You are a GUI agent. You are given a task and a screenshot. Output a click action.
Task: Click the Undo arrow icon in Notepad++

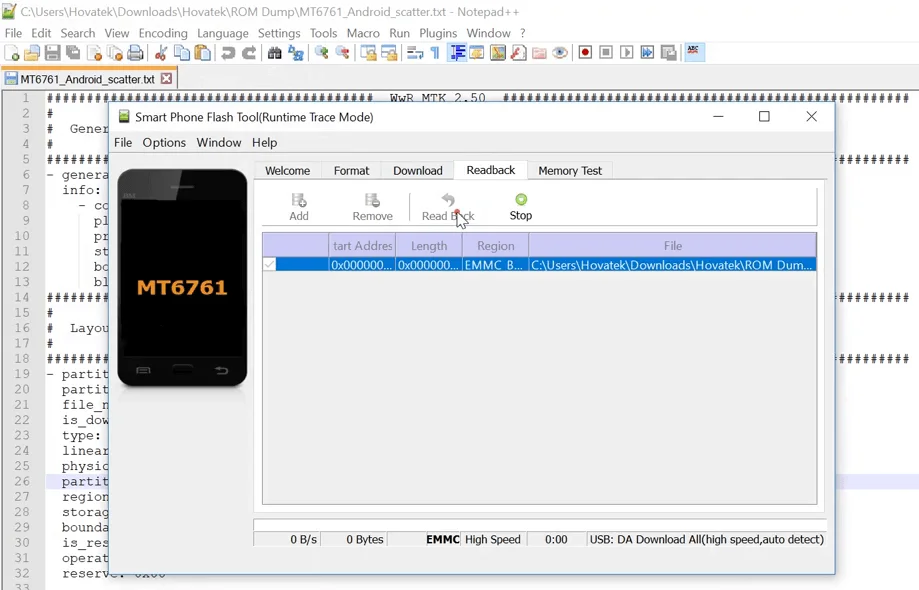coord(227,53)
